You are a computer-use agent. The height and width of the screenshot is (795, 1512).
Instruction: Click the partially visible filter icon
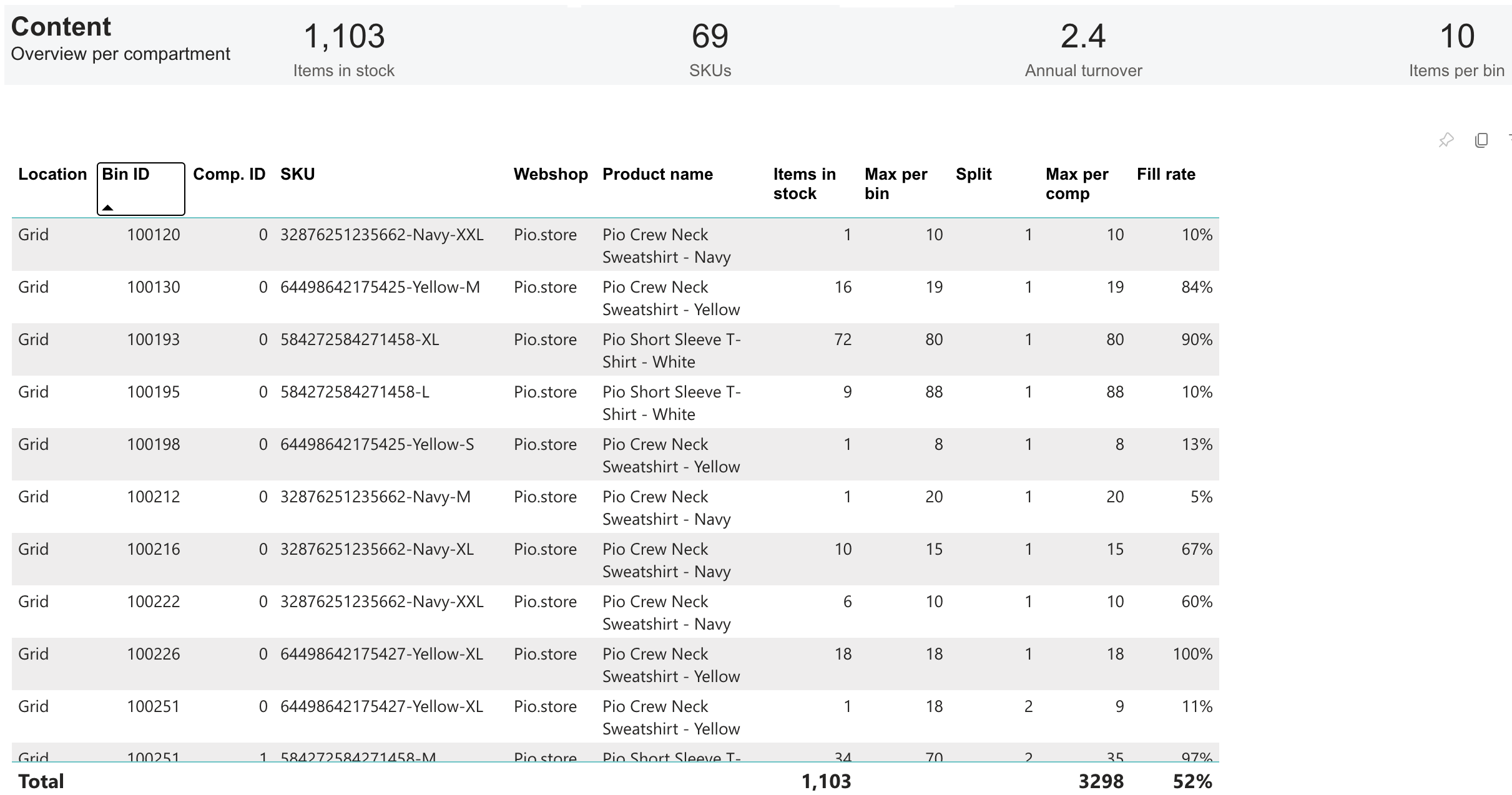(x=1509, y=136)
